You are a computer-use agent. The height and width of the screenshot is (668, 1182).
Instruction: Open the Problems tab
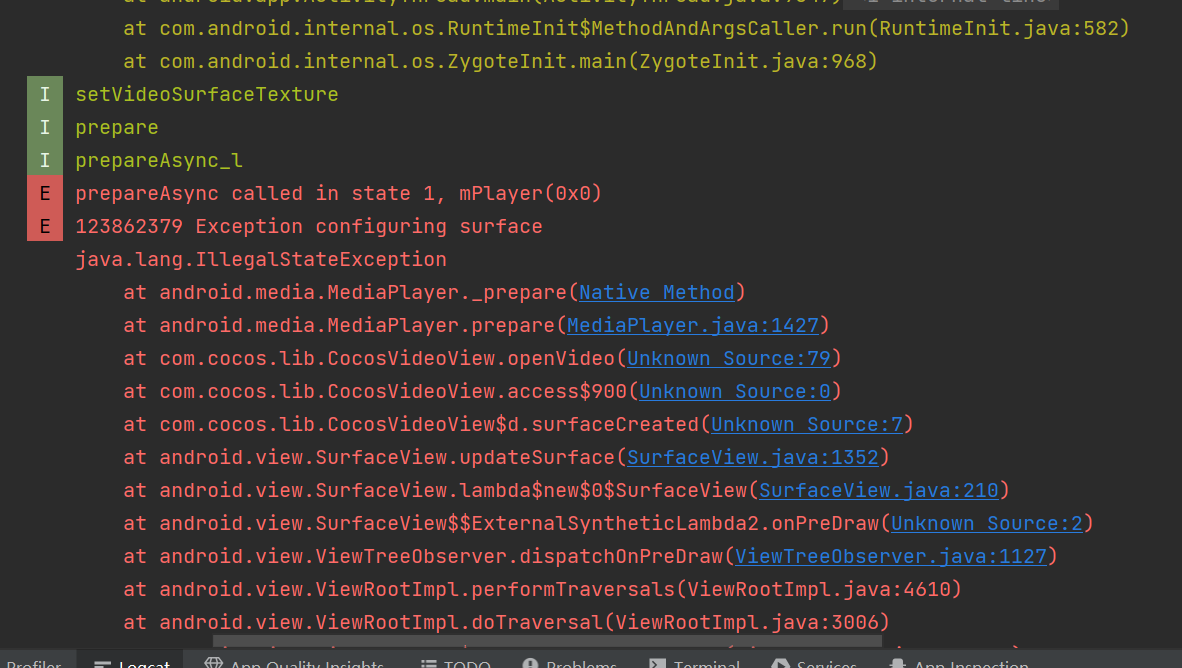point(570,663)
